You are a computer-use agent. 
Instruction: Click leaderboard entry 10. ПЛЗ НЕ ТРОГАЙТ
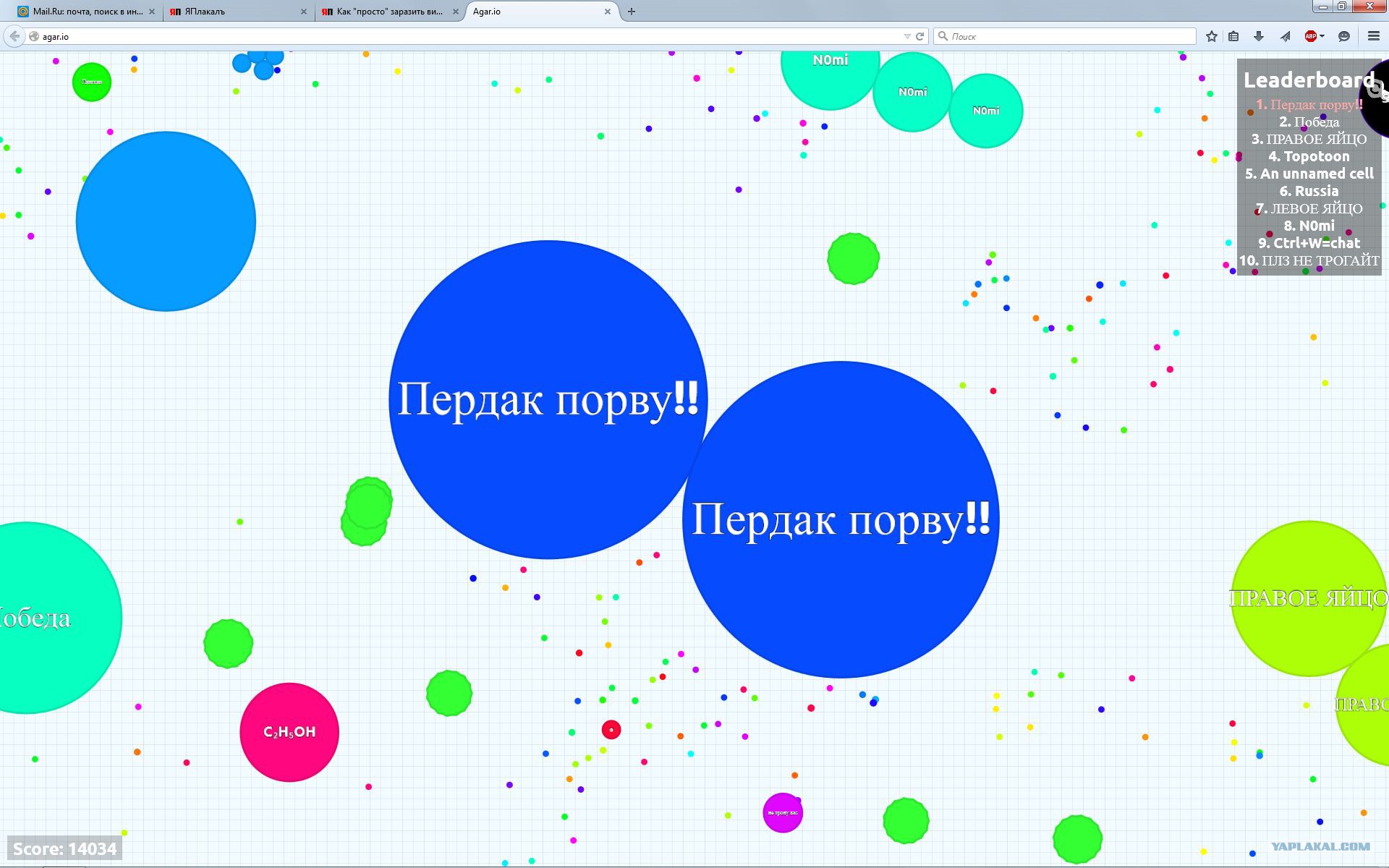[x=1309, y=261]
